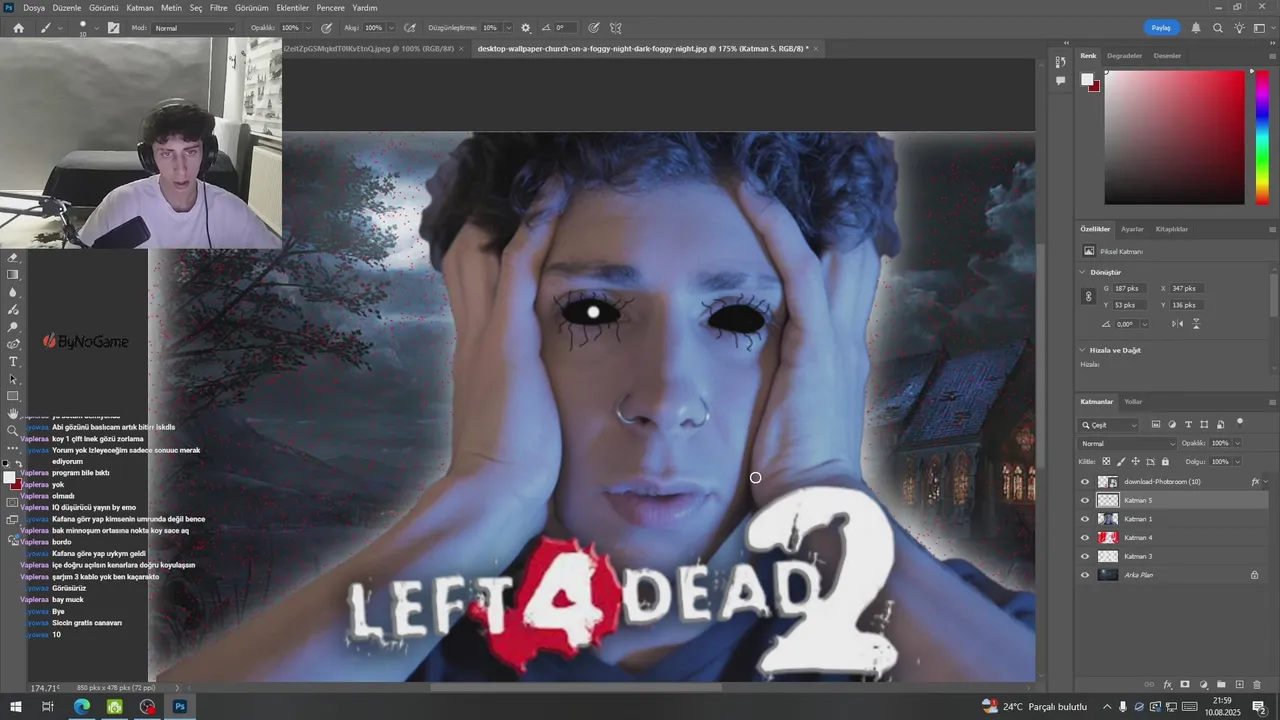This screenshot has height=720, width=1280.
Task: Open smoothing options gear icon
Action: [526, 28]
